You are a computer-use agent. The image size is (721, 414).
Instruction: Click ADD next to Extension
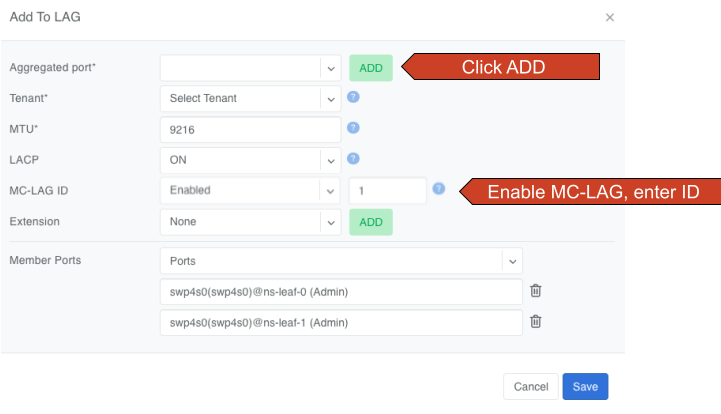pyautogui.click(x=371, y=221)
